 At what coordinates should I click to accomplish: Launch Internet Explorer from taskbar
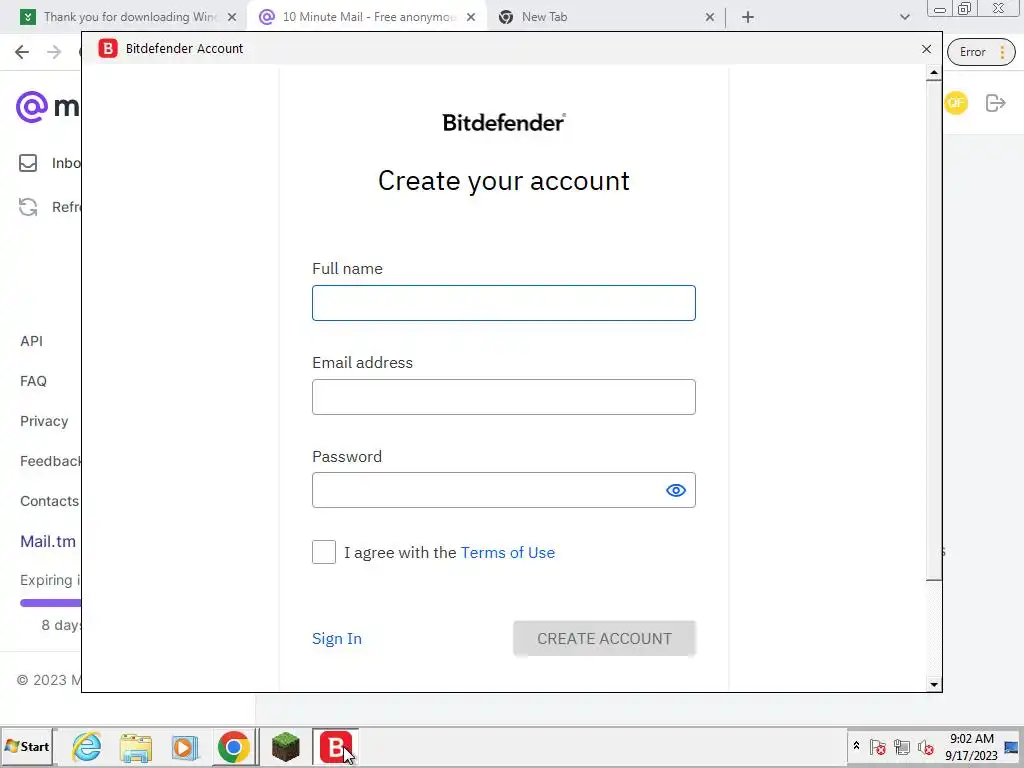click(x=87, y=747)
